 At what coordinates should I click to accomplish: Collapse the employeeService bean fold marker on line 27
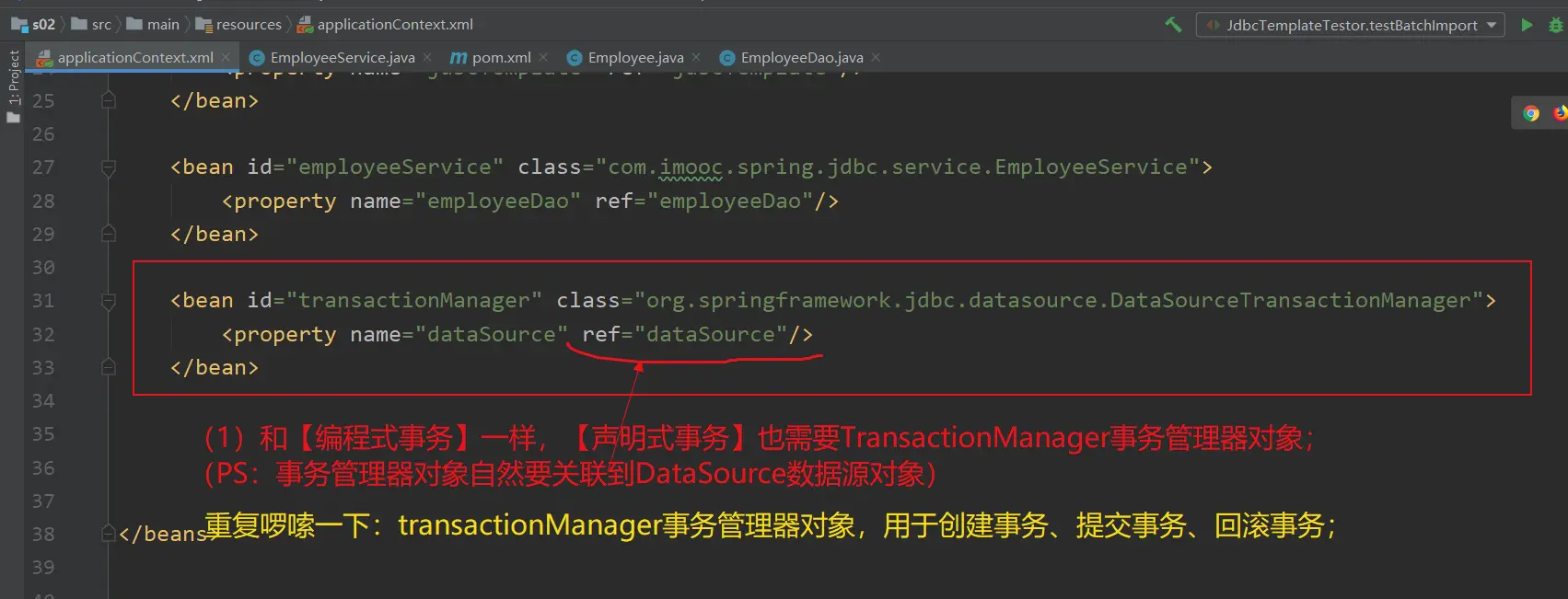(x=108, y=167)
